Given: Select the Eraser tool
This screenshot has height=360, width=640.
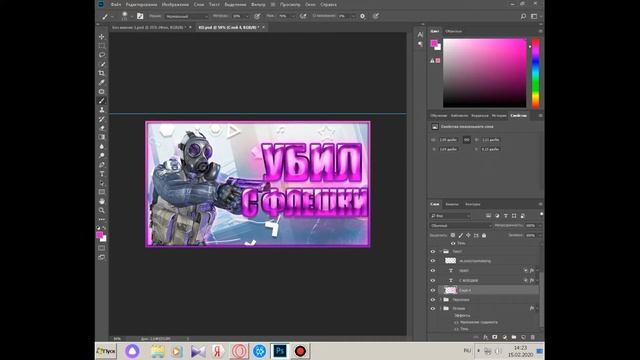Looking at the screenshot, I should coord(102,128).
